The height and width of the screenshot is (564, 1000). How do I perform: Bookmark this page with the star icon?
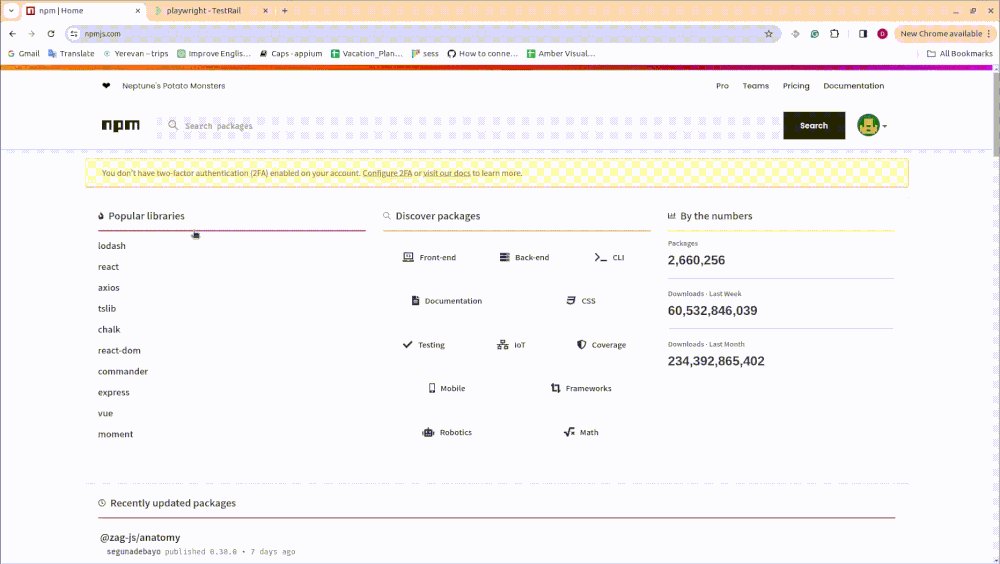[768, 33]
